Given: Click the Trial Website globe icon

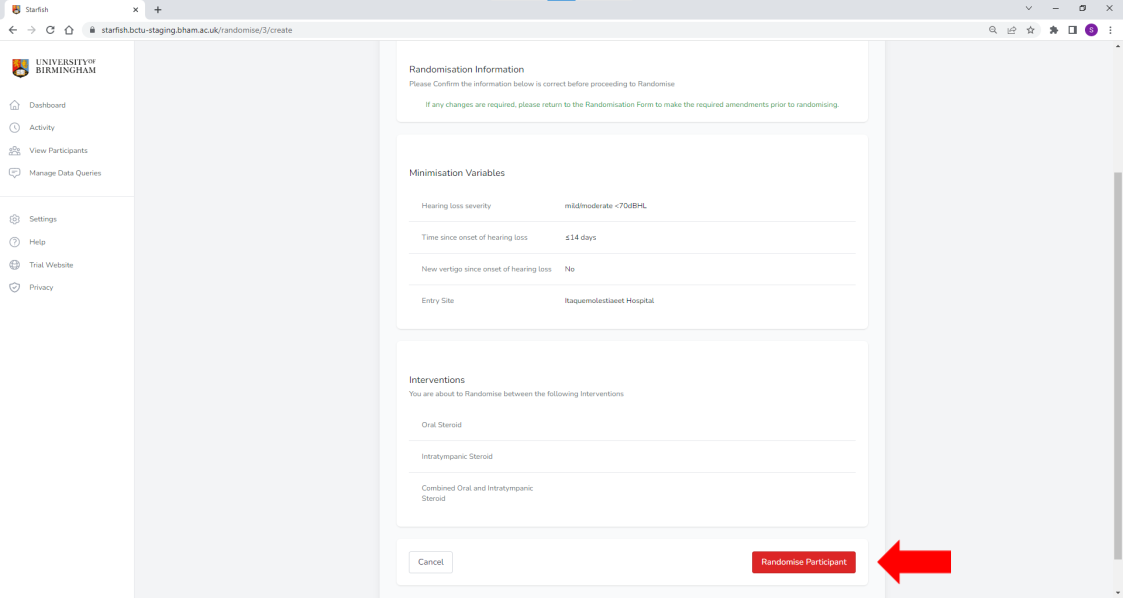Looking at the screenshot, I should click(14, 265).
